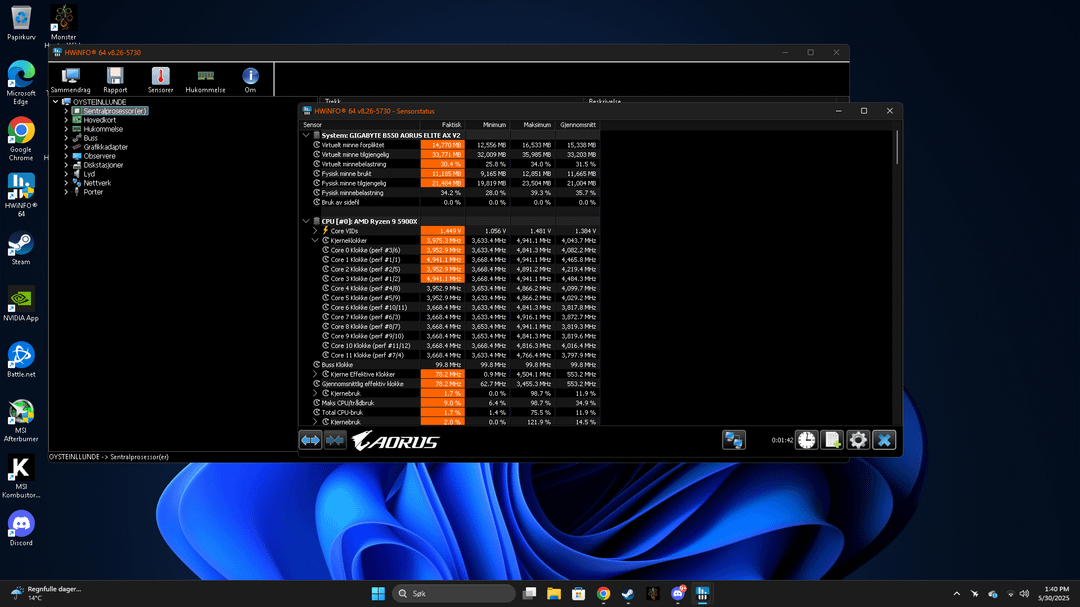Open MSI Afterburner desktop shortcut
The height and width of the screenshot is (607, 1080).
point(21,420)
